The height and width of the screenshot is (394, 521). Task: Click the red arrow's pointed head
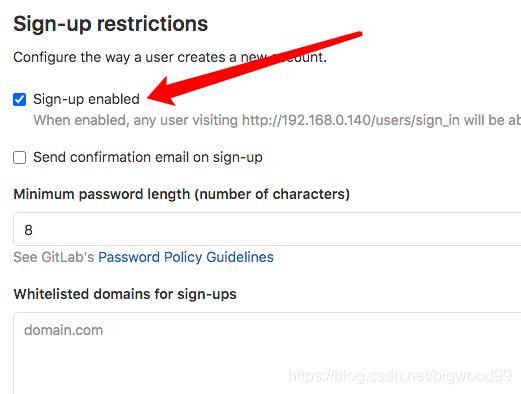(x=160, y=94)
